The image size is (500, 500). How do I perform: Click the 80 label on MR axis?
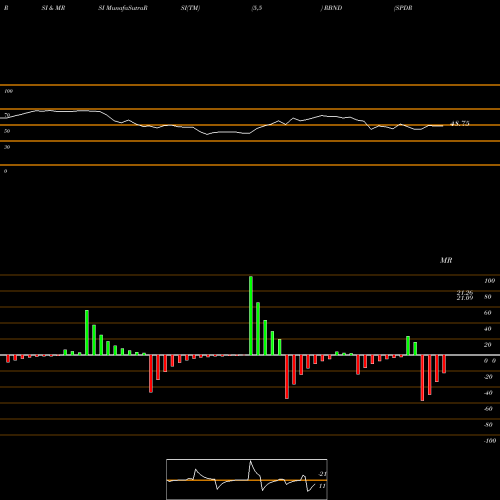pos(488,297)
